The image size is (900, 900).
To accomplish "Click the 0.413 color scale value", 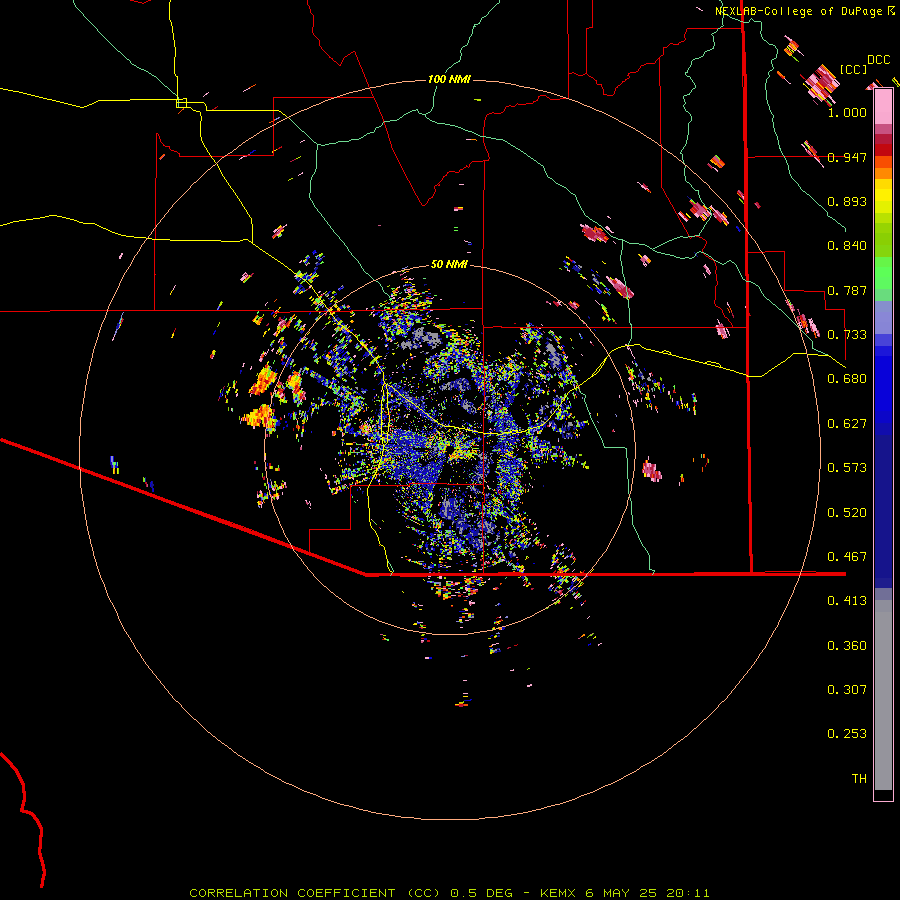I will pyautogui.click(x=847, y=601).
